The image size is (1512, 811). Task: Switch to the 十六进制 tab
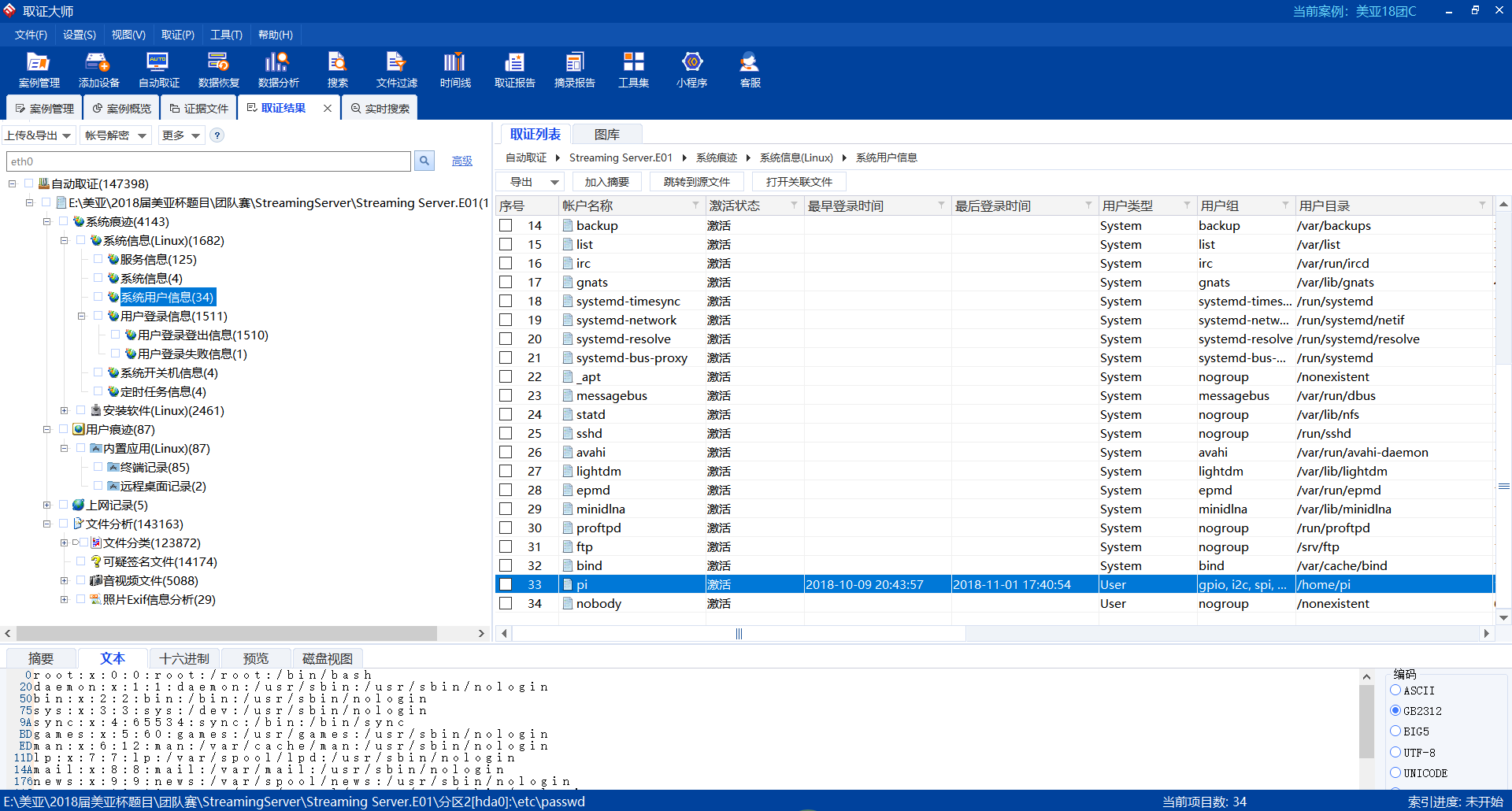184,658
